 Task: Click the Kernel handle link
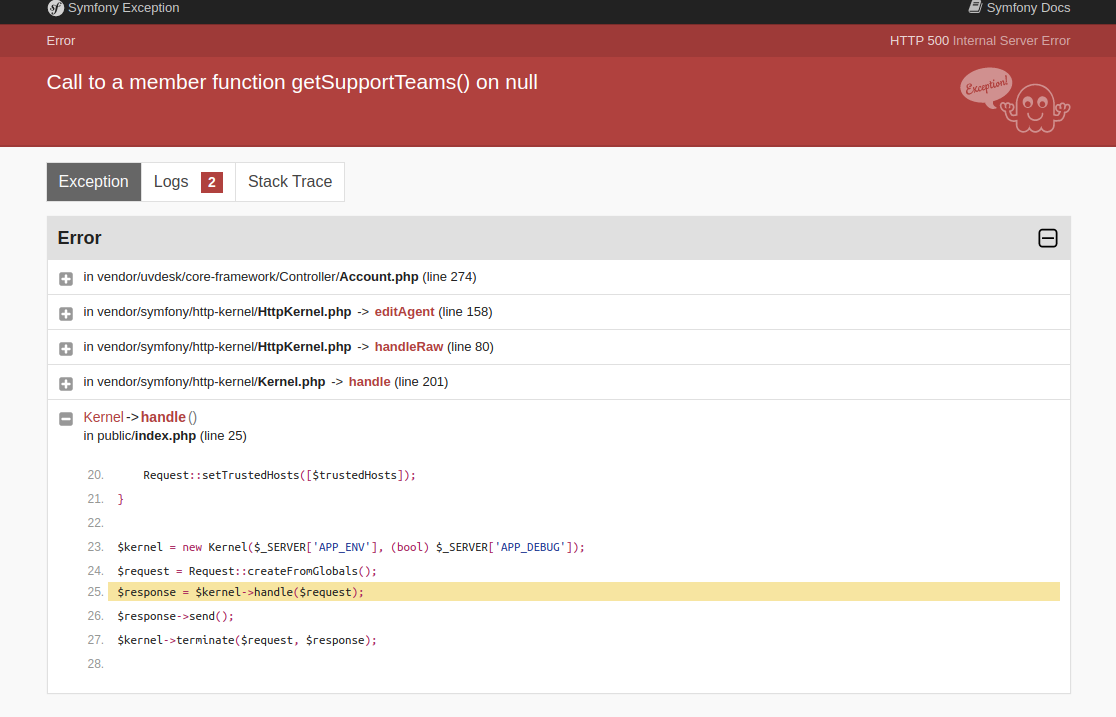point(369,381)
